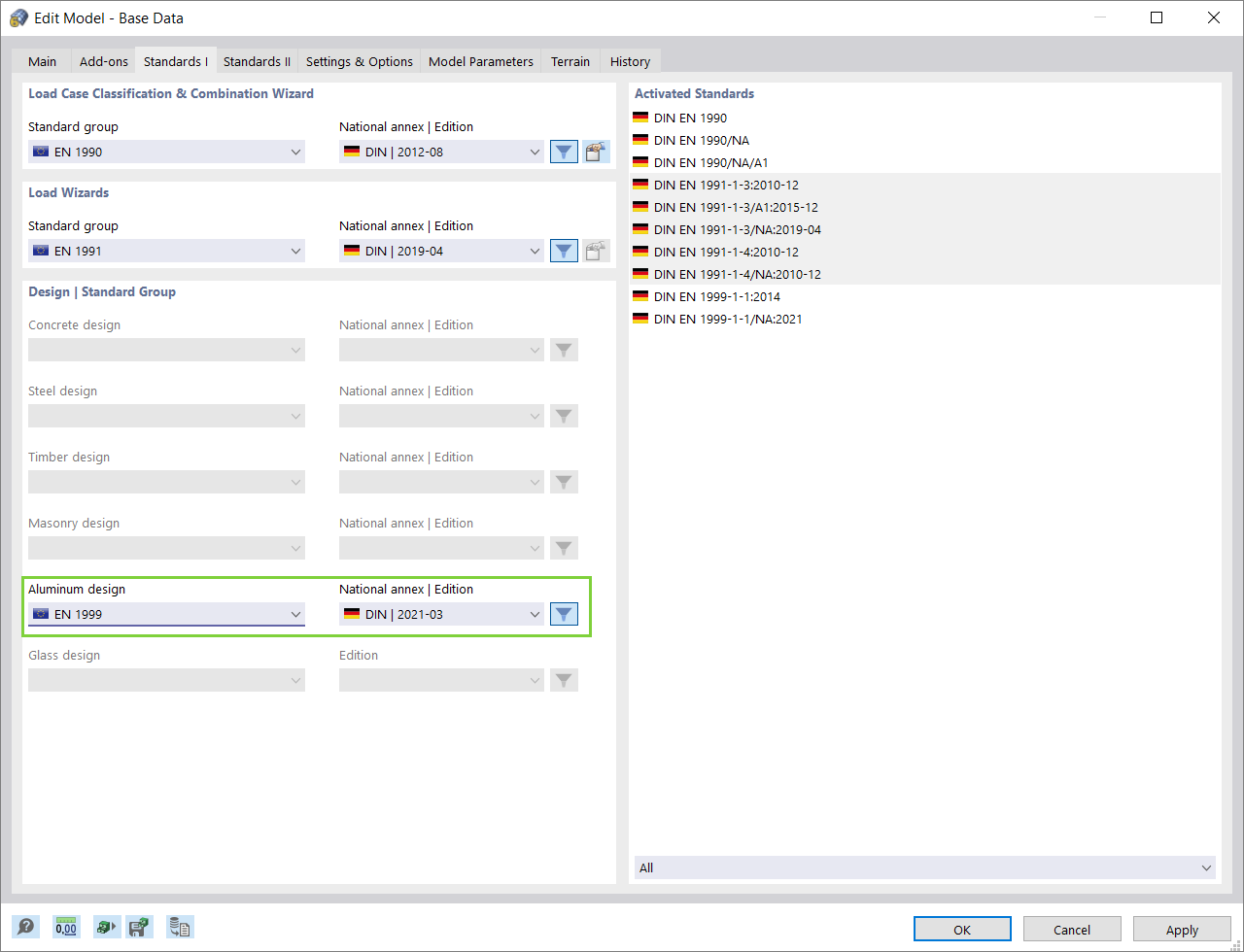Open load combination wizard settings icon beside DIN 2012-08
1244x952 pixels.
click(596, 152)
